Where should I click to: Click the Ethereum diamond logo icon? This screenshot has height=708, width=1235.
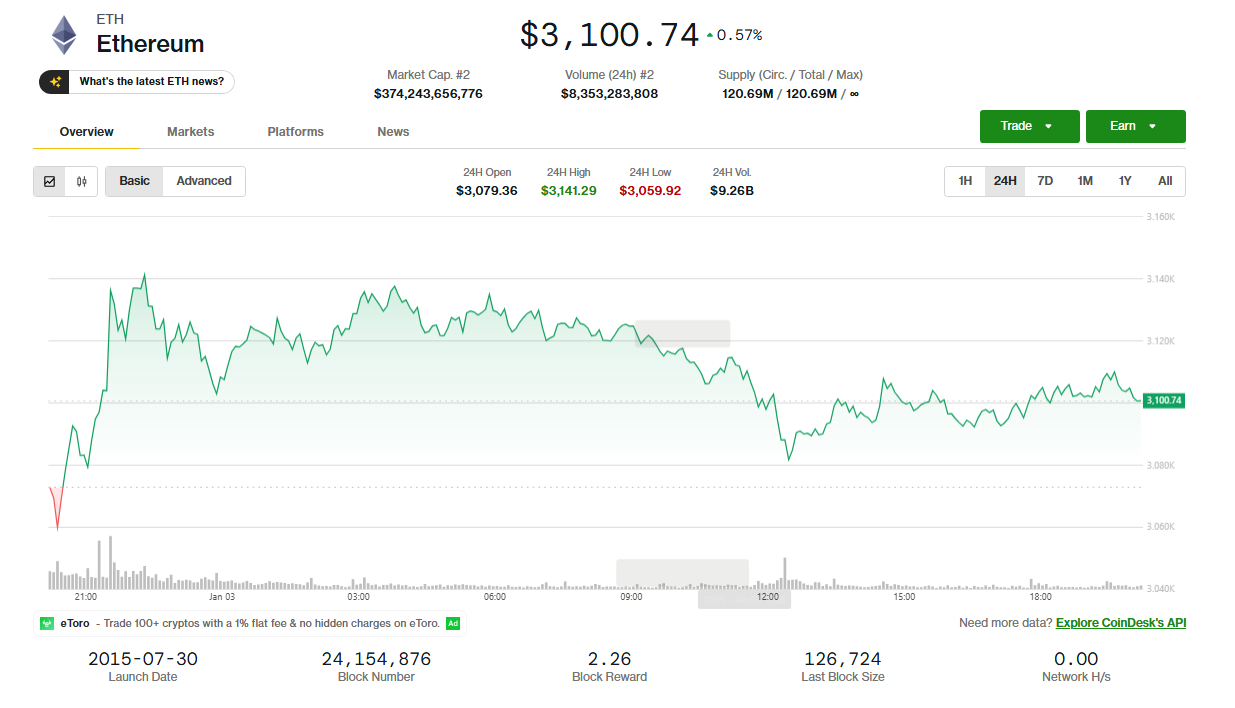64,35
